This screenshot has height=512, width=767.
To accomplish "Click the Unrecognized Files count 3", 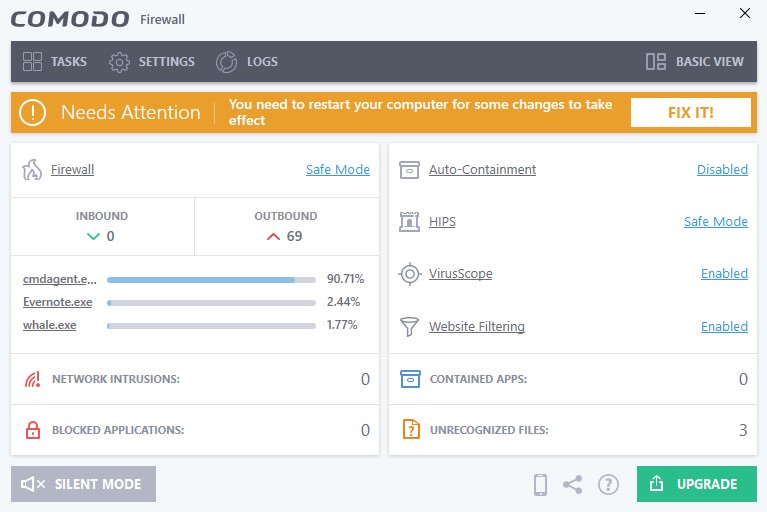I will [x=744, y=430].
